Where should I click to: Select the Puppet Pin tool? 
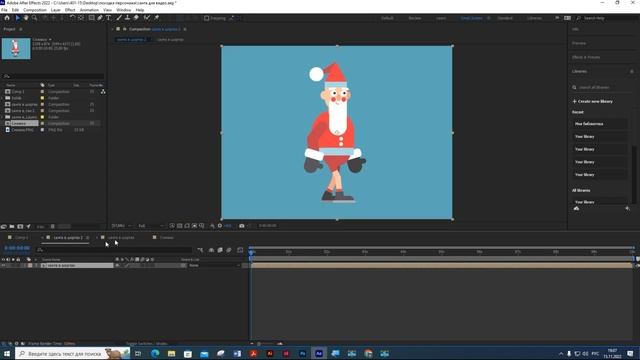click(x=157, y=18)
